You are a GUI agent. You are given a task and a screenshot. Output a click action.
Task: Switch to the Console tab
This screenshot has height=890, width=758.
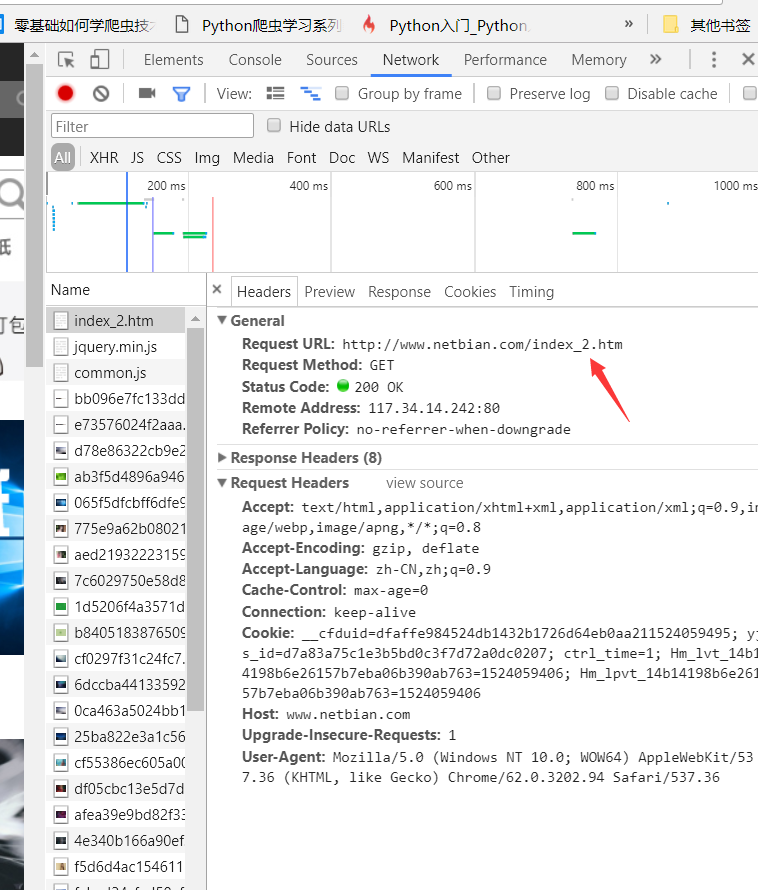click(255, 60)
